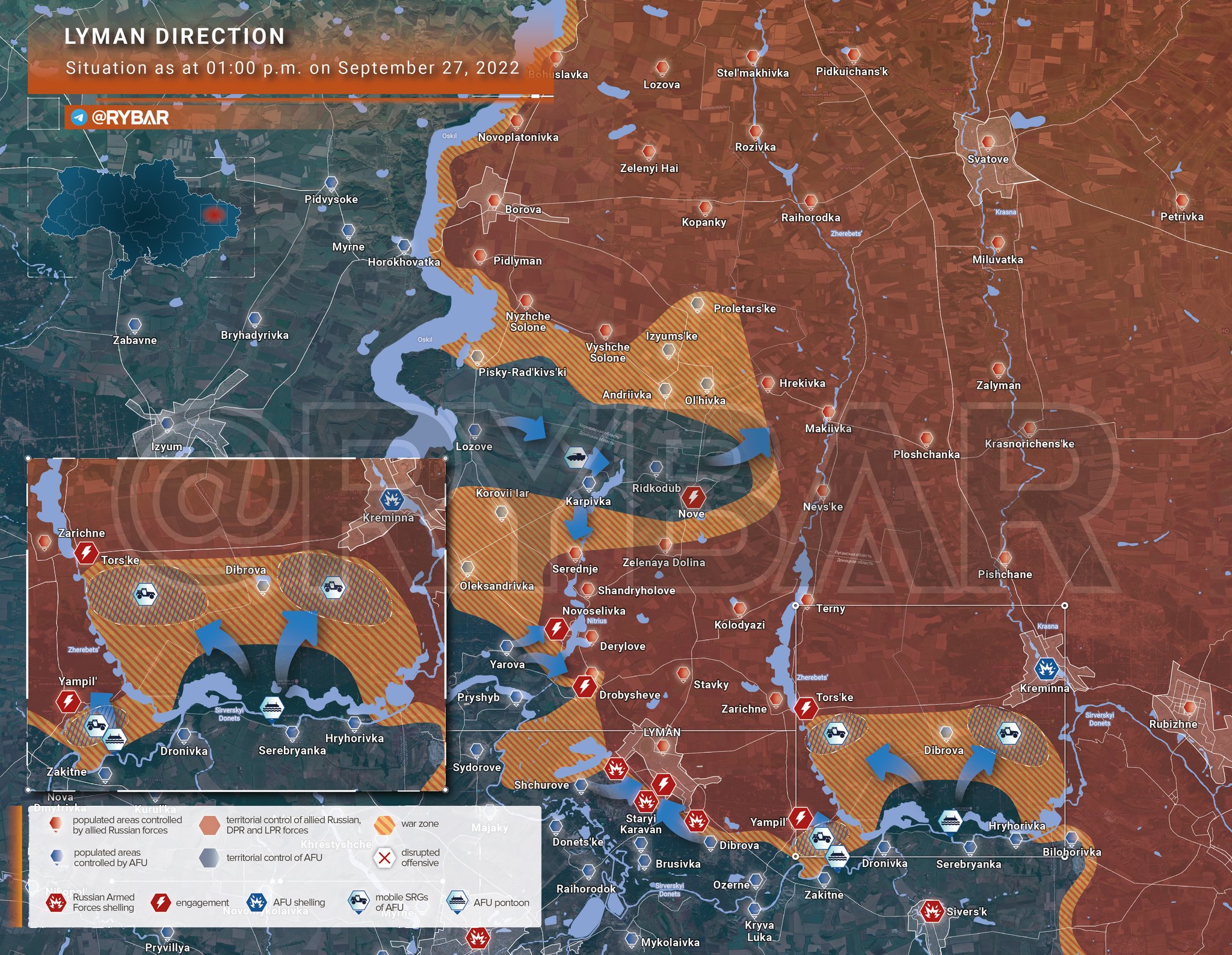Screen dimensions: 1232x955
Task: Click the disrupted offensive X icon in legend
Action: click(x=384, y=858)
